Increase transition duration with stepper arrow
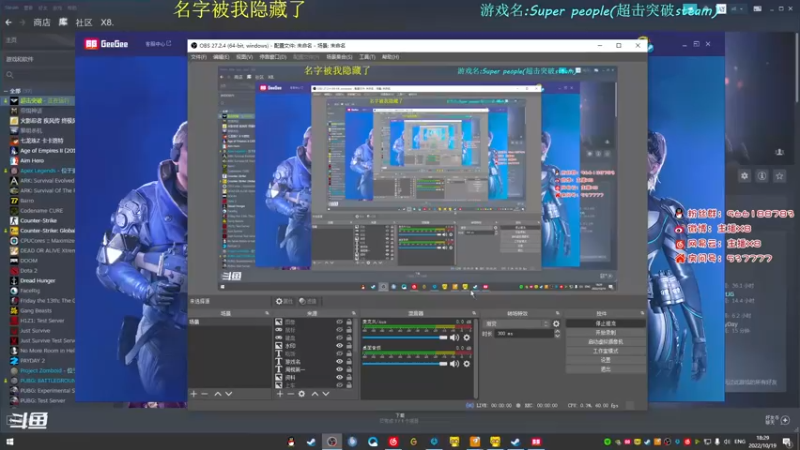The width and height of the screenshot is (800, 450). tap(557, 331)
